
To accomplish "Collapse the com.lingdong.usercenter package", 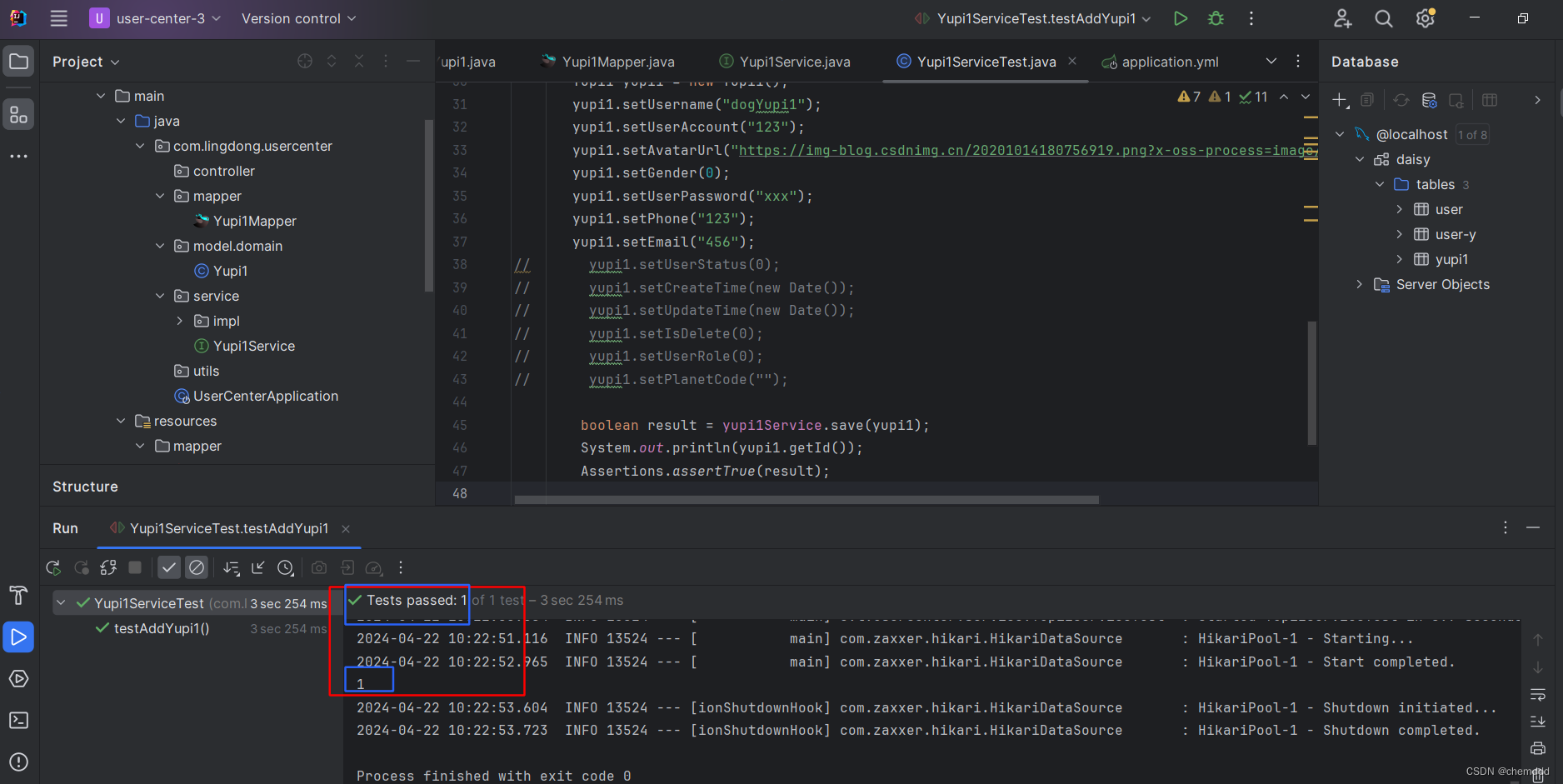I will click(140, 146).
